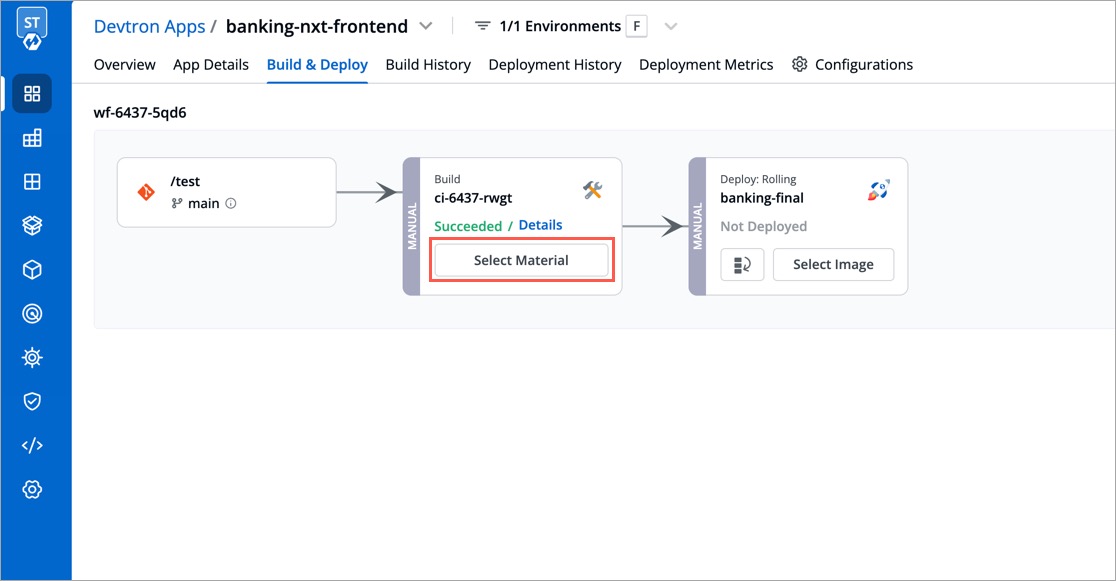Open the security shield icon
This screenshot has height=581, width=1116.
click(x=32, y=402)
